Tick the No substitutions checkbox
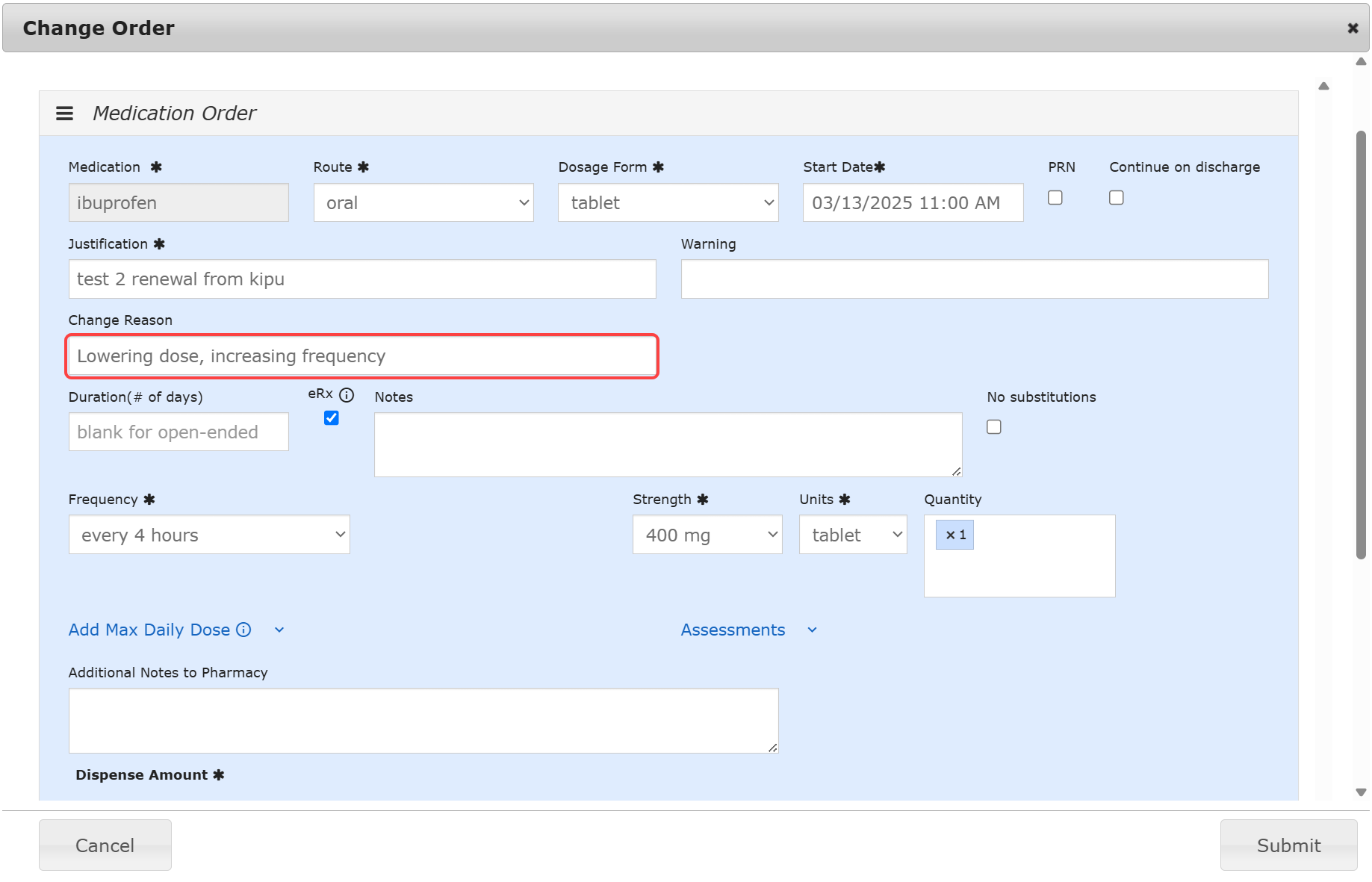 coord(993,427)
